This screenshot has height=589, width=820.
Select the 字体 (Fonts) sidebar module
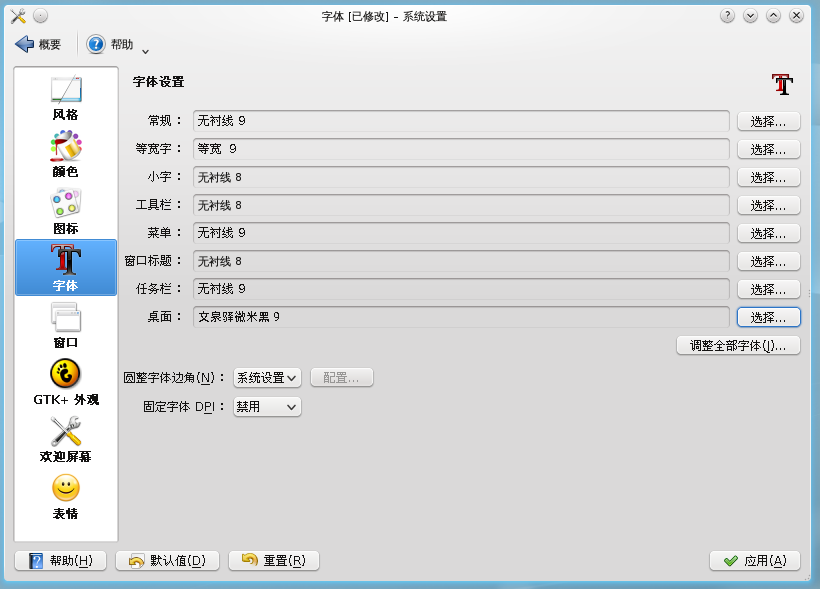coord(66,268)
